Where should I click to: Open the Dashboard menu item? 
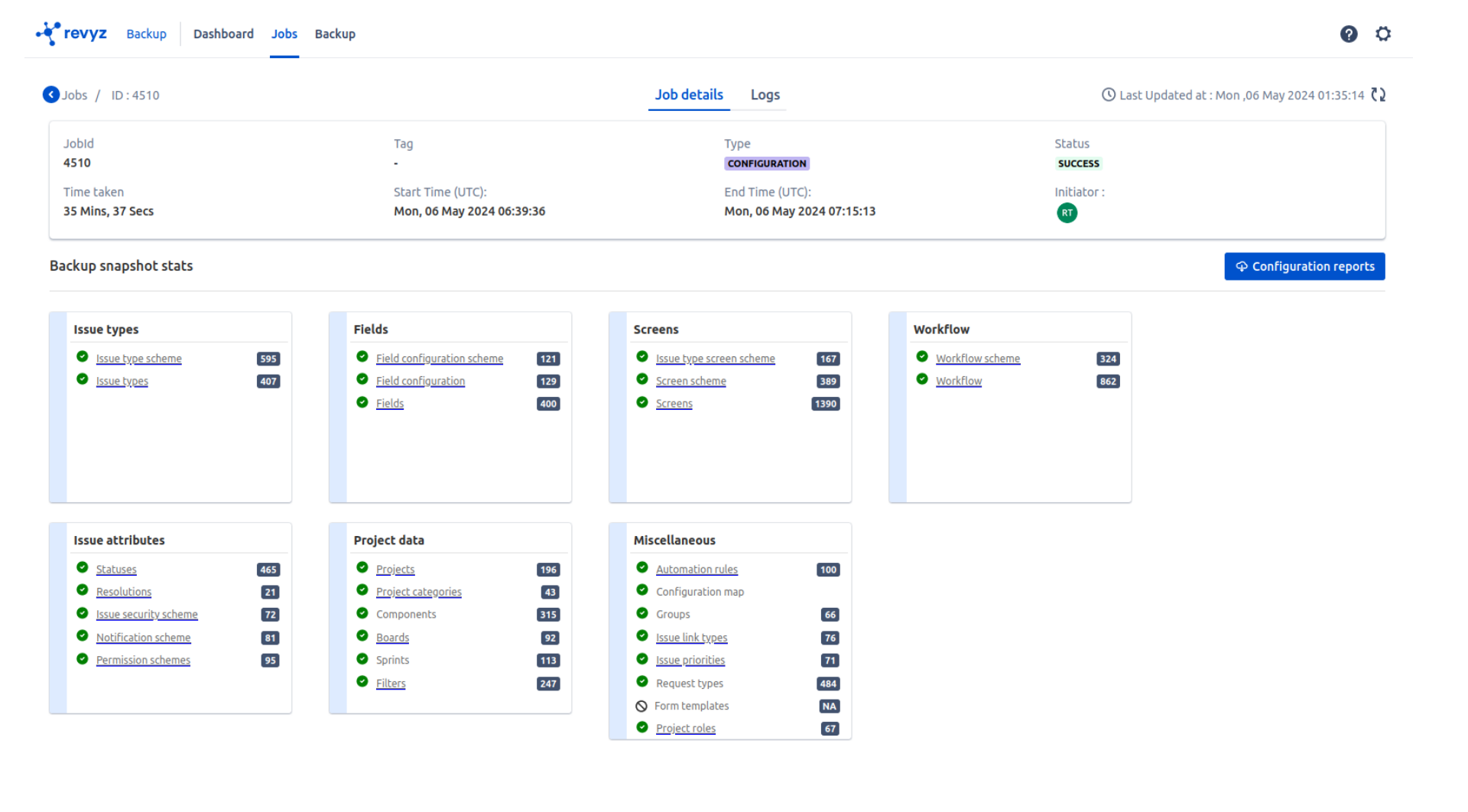coord(223,34)
